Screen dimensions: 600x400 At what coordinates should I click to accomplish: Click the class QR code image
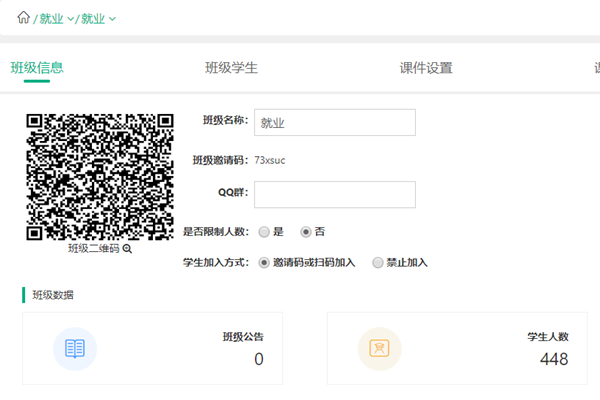coord(100,177)
